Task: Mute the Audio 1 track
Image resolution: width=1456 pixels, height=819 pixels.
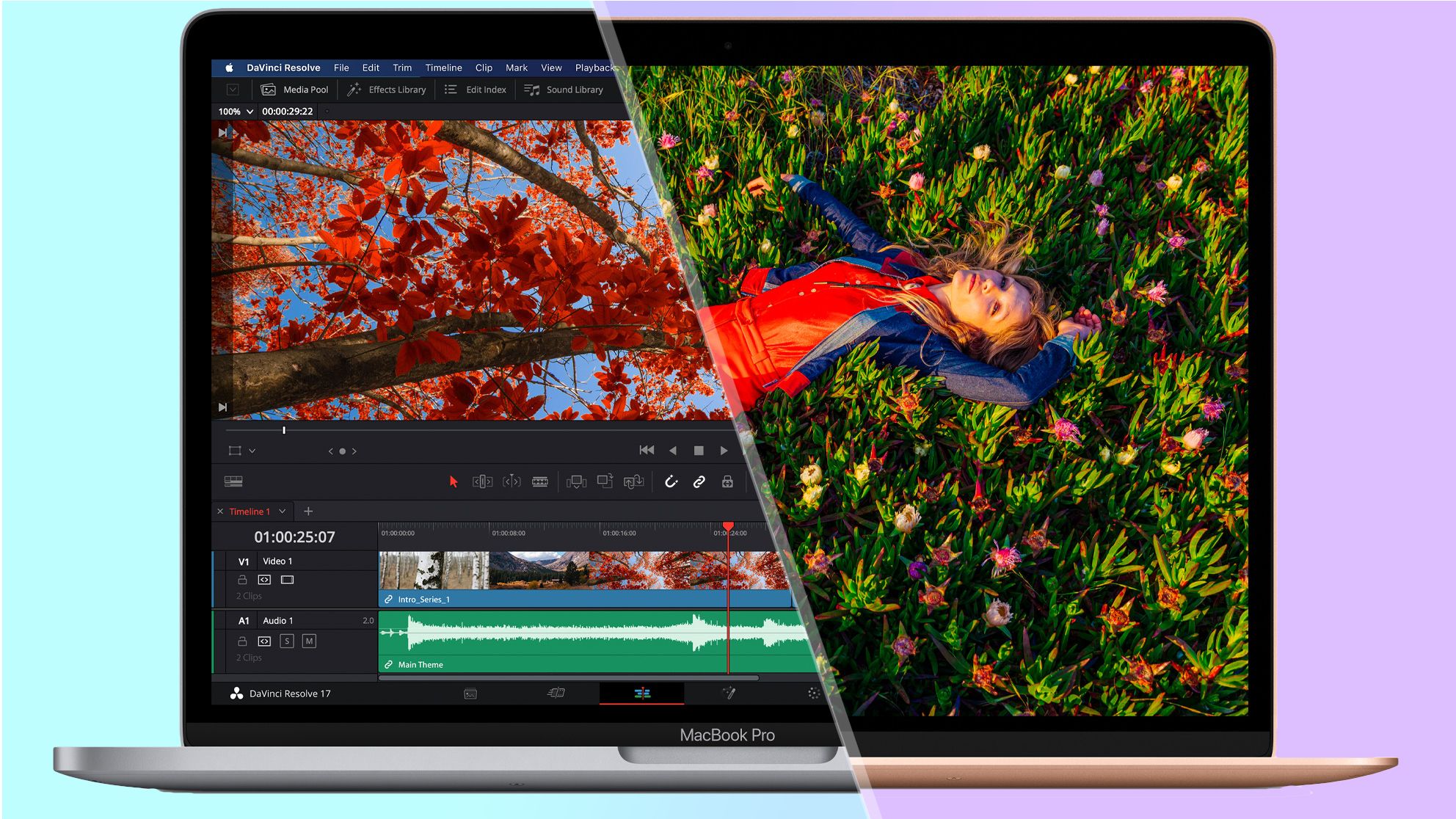Action: [x=308, y=641]
